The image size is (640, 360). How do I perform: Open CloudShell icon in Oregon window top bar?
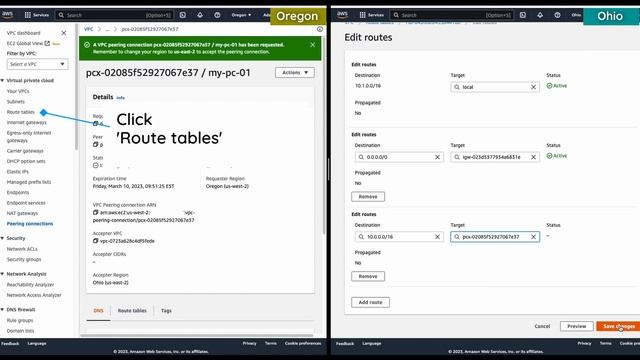[x=183, y=15]
